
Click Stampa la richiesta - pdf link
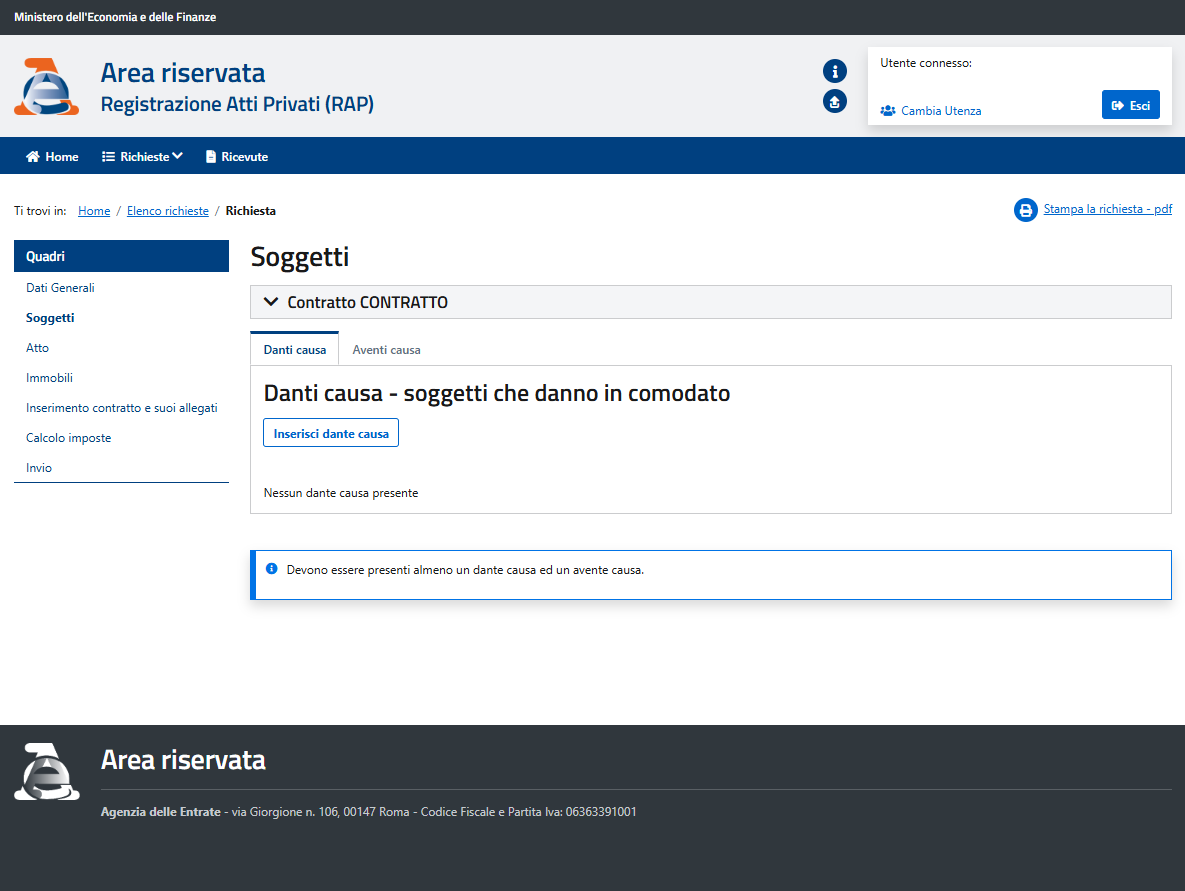click(1108, 209)
